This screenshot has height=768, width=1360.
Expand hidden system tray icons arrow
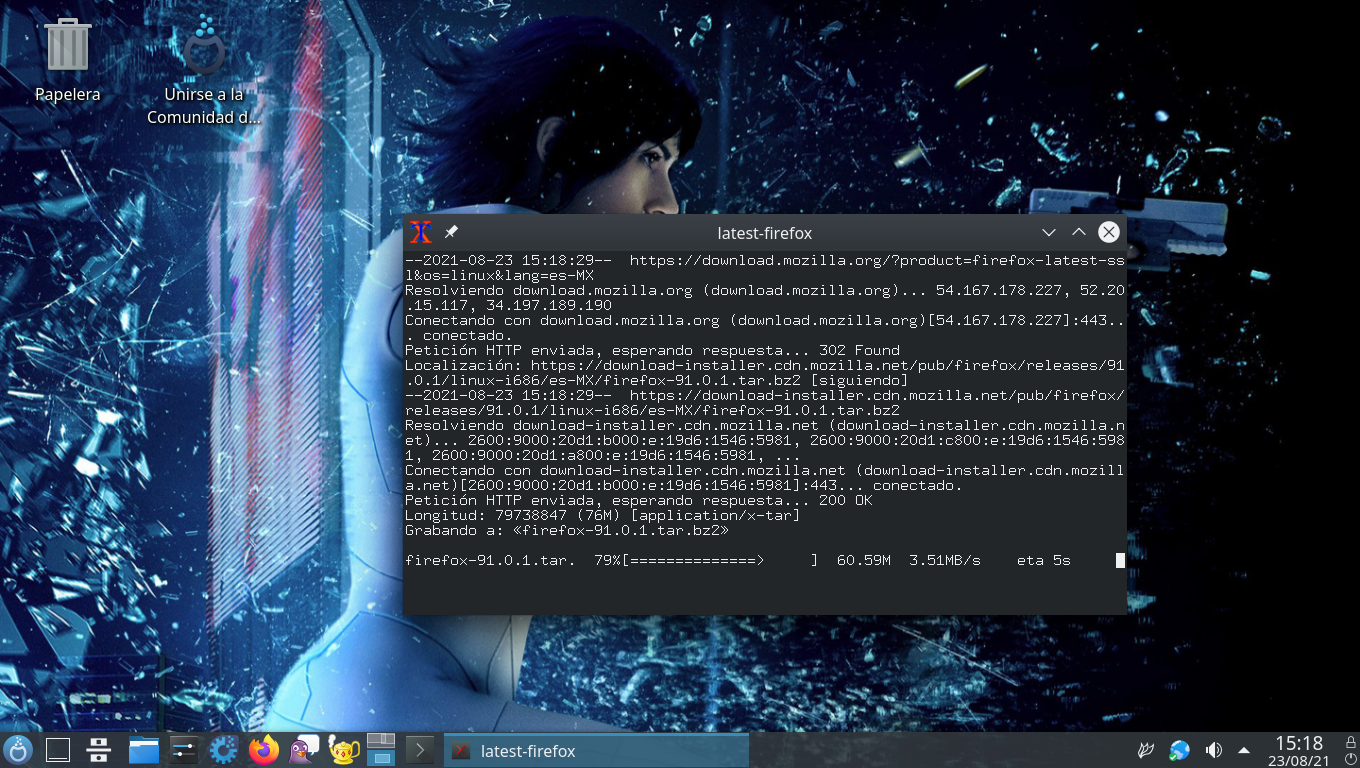point(1244,750)
